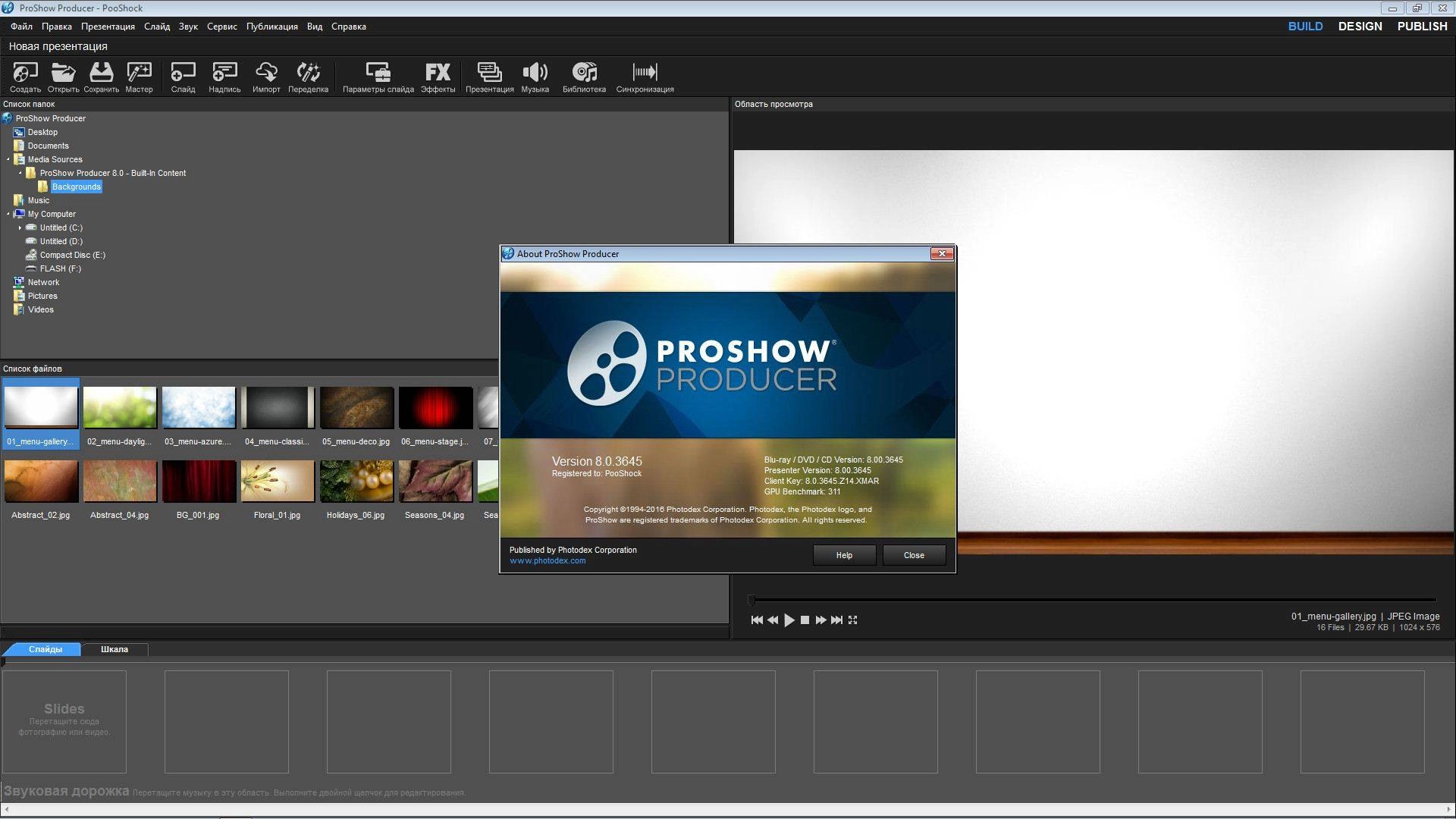
Task: Toggle full-screen preview icon
Action: pyautogui.click(x=853, y=620)
